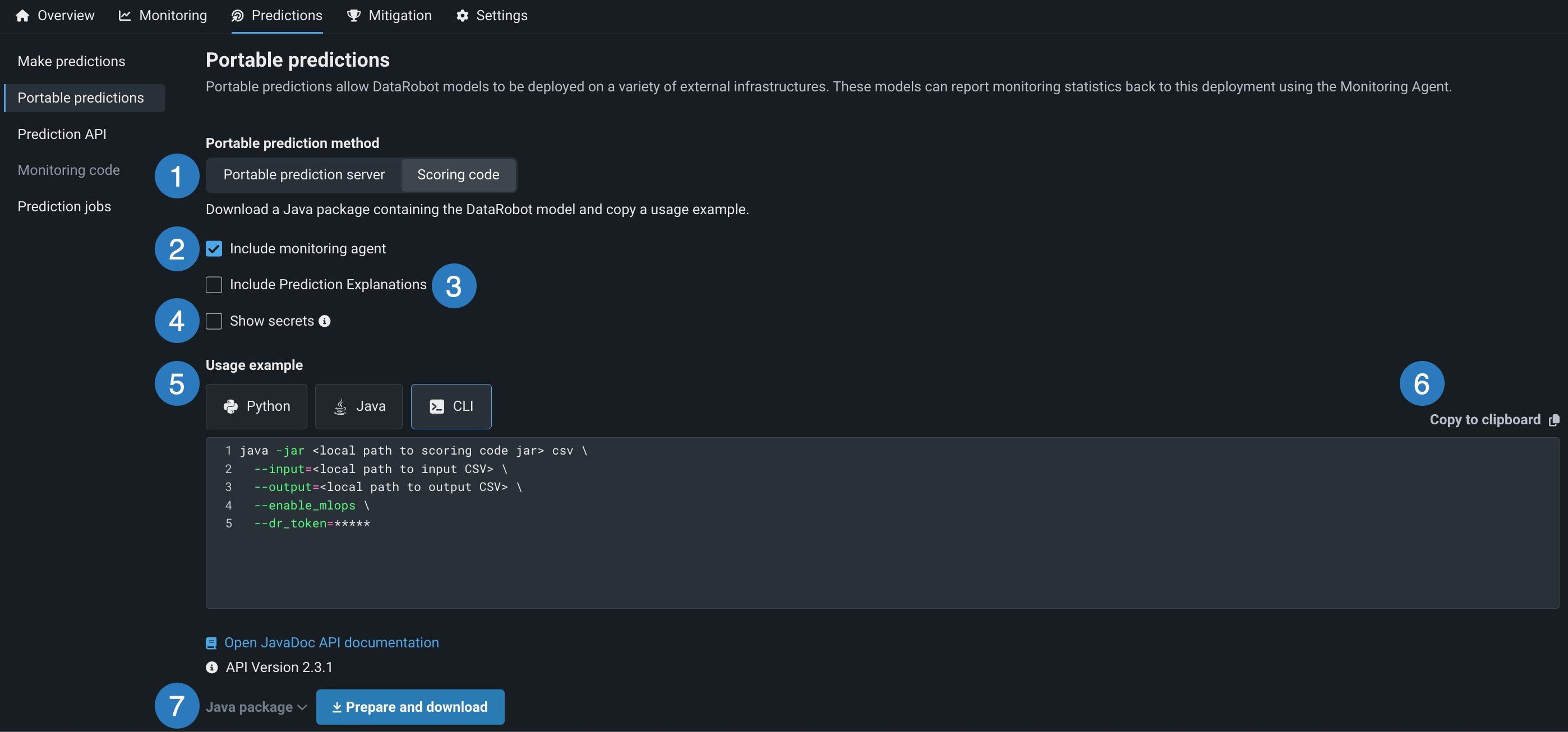Screen dimensions: 1568x732
Task: Open JavaDoc API documentation link
Action: [x=331, y=643]
